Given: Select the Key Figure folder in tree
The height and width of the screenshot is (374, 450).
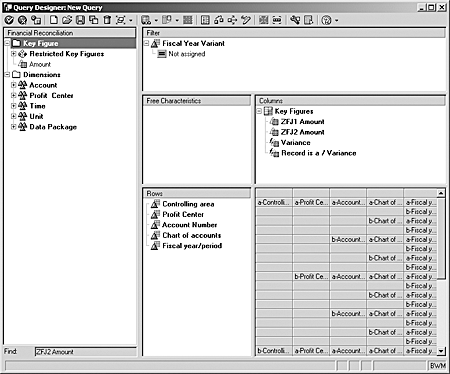Looking at the screenshot, I should [x=40, y=43].
